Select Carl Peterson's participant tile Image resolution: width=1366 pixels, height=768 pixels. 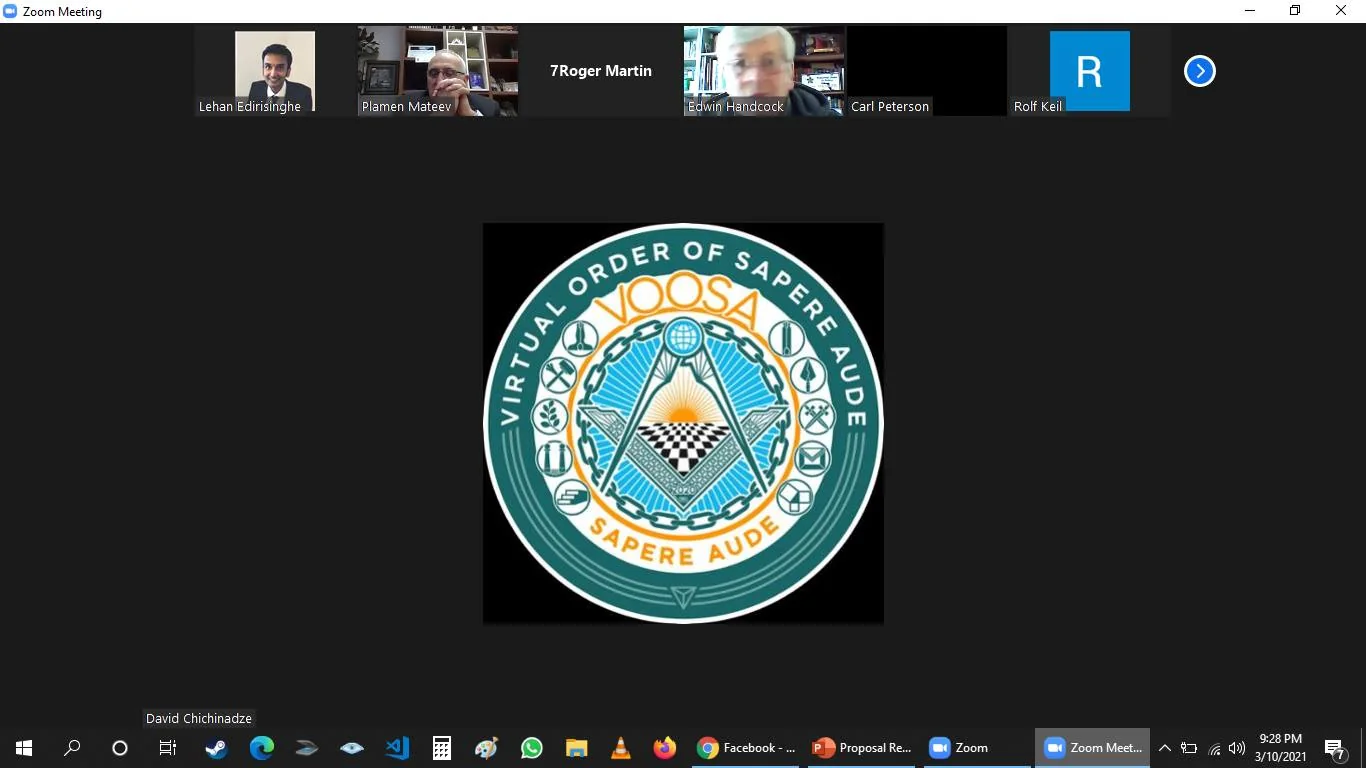(927, 71)
